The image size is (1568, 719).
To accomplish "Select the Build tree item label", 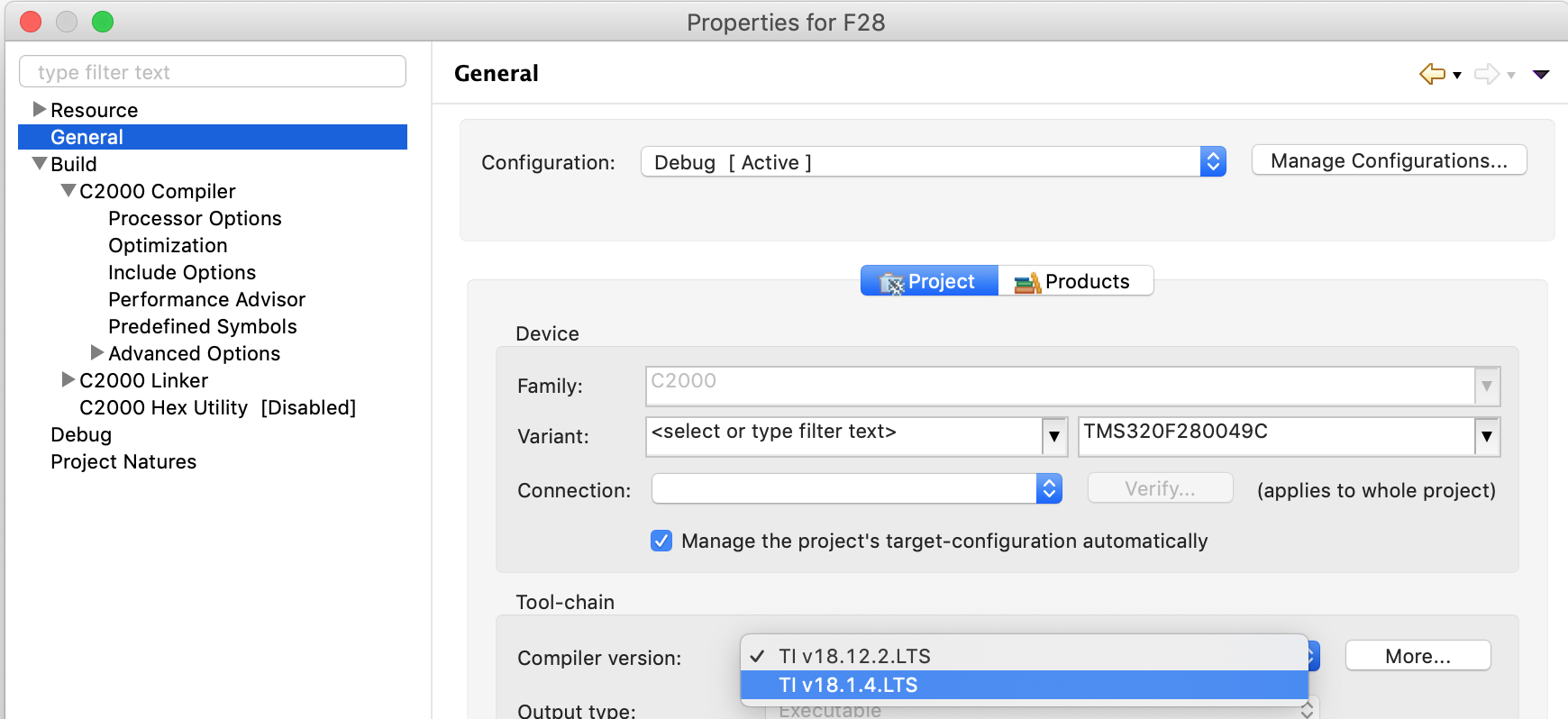I will (x=74, y=164).
